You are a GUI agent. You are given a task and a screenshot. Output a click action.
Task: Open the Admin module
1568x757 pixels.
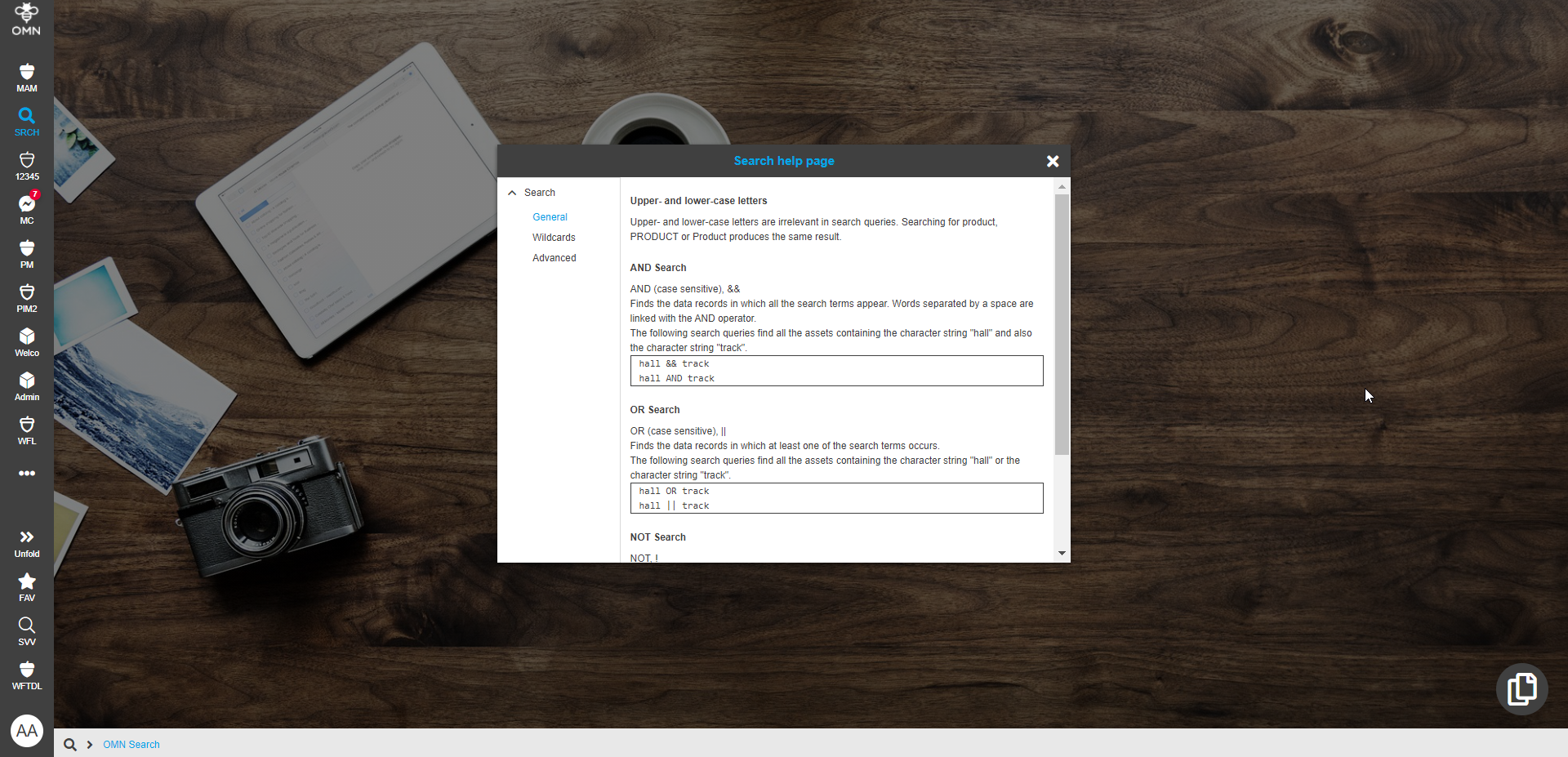26,384
